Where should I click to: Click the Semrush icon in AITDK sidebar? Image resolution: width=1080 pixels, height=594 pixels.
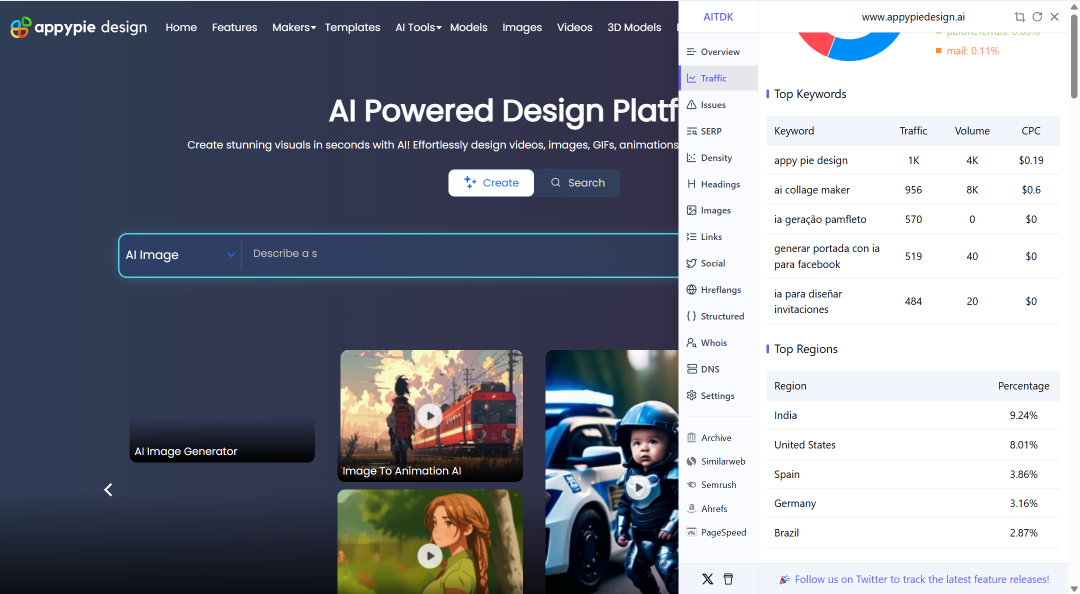[x=692, y=484]
